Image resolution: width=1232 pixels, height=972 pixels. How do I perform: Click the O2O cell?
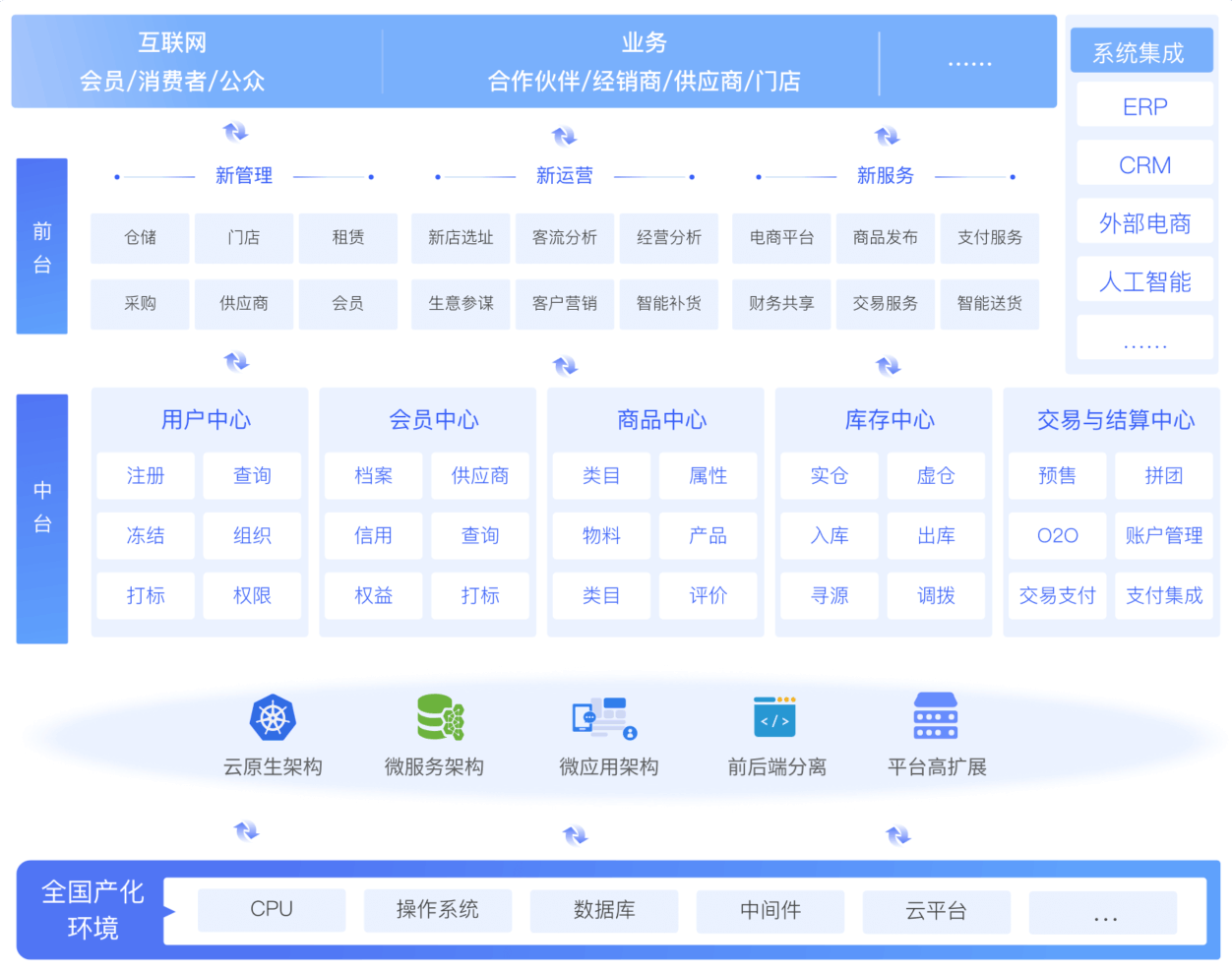[x=1058, y=536]
